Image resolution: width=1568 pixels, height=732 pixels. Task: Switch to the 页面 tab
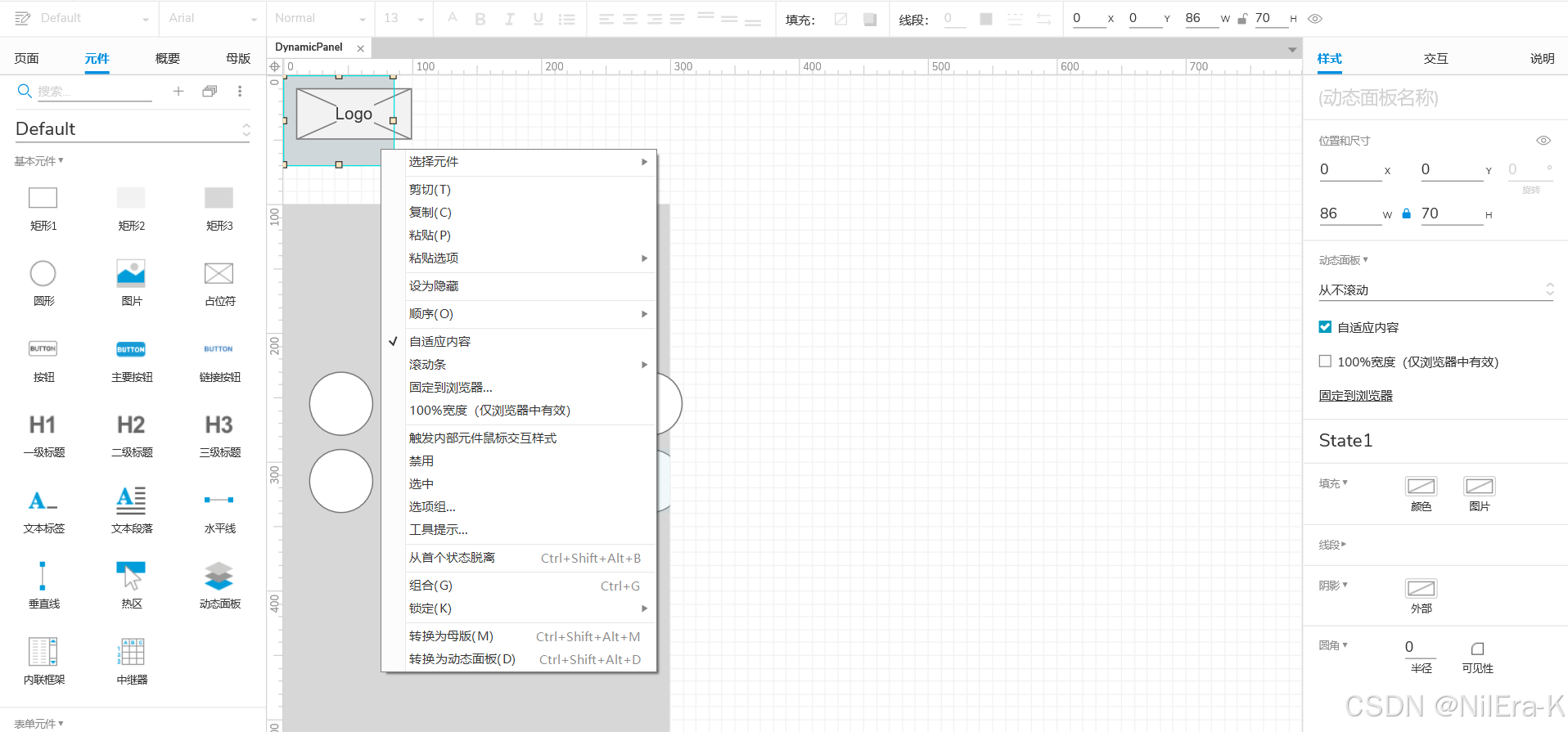[x=26, y=58]
